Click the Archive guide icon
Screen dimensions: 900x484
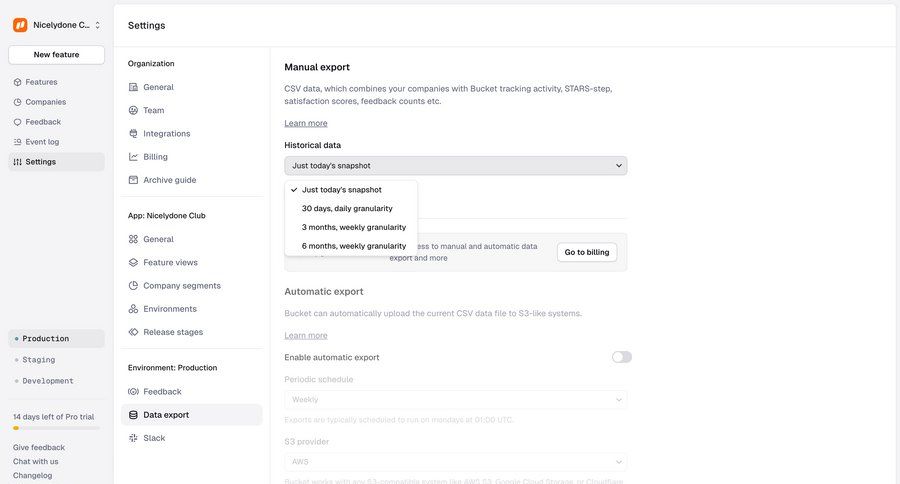coord(133,180)
